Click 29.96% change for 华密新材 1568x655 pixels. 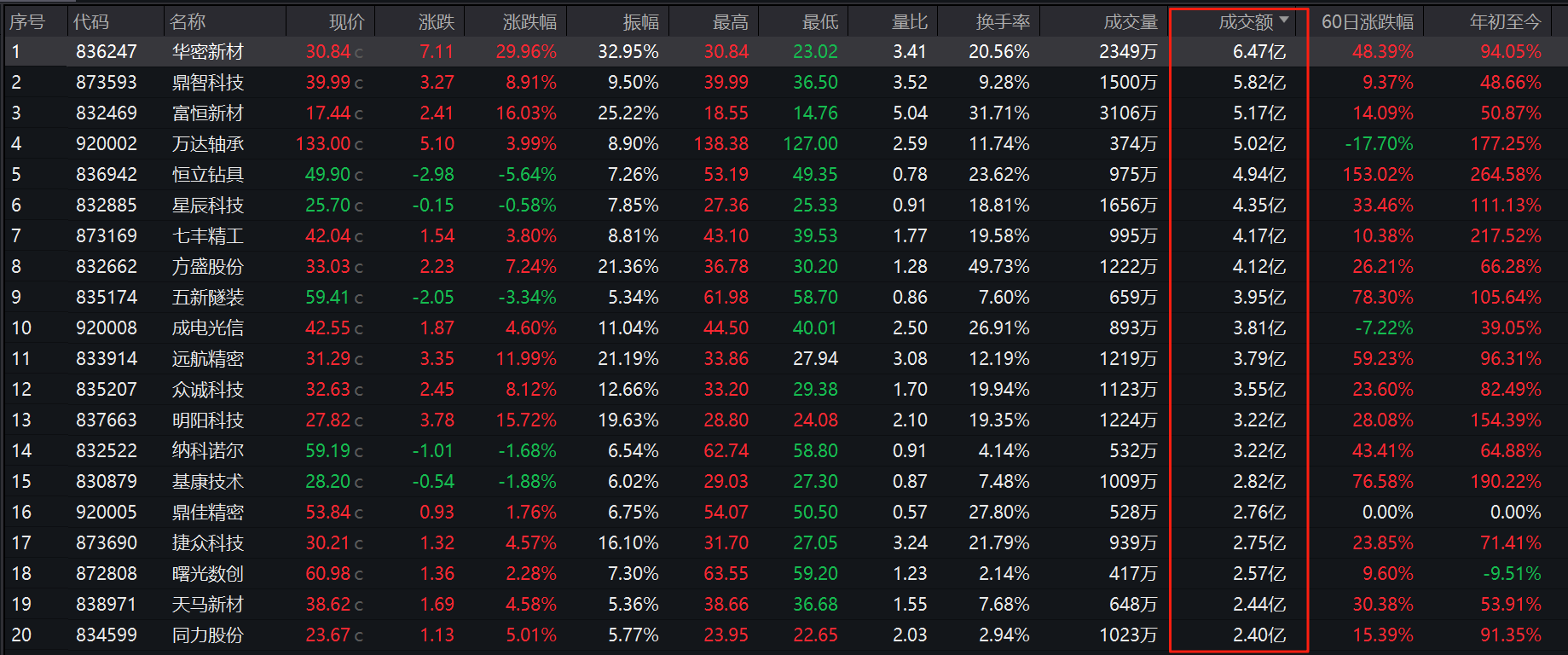point(526,52)
